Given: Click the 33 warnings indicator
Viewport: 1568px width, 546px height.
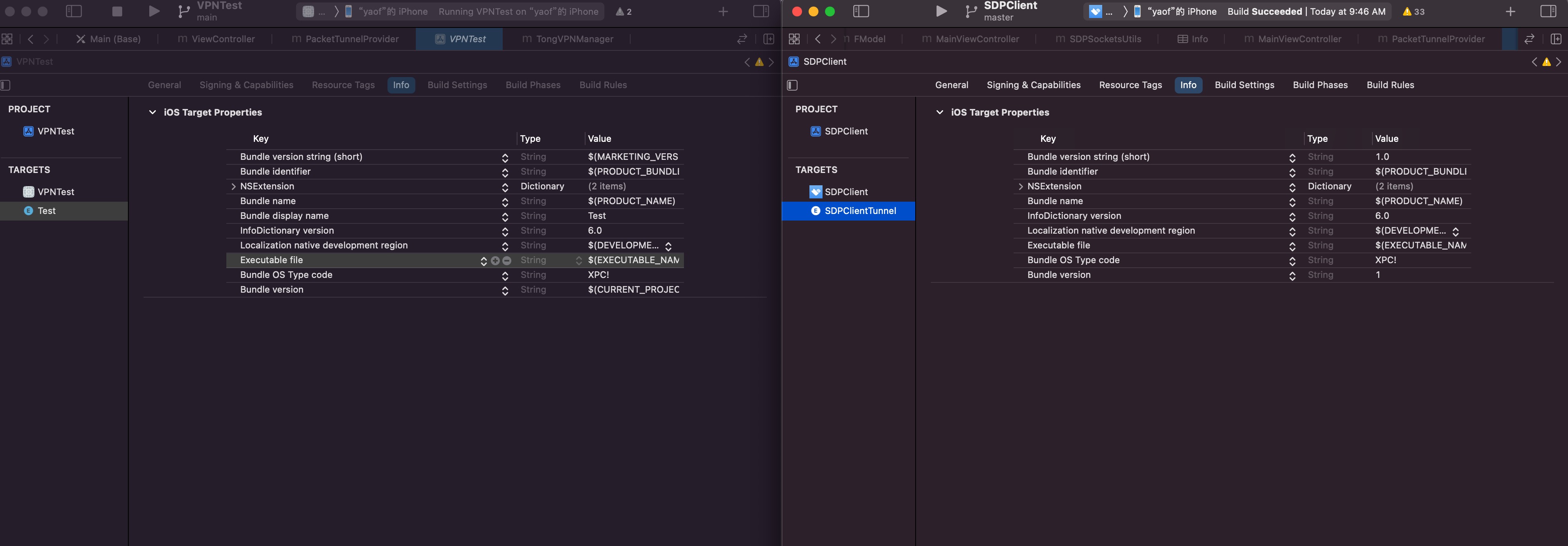Looking at the screenshot, I should point(1413,11).
